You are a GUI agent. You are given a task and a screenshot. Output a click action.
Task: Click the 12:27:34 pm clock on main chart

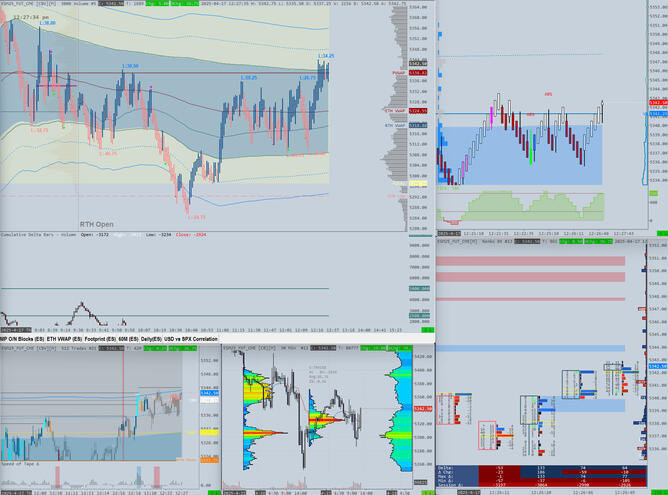[32, 17]
